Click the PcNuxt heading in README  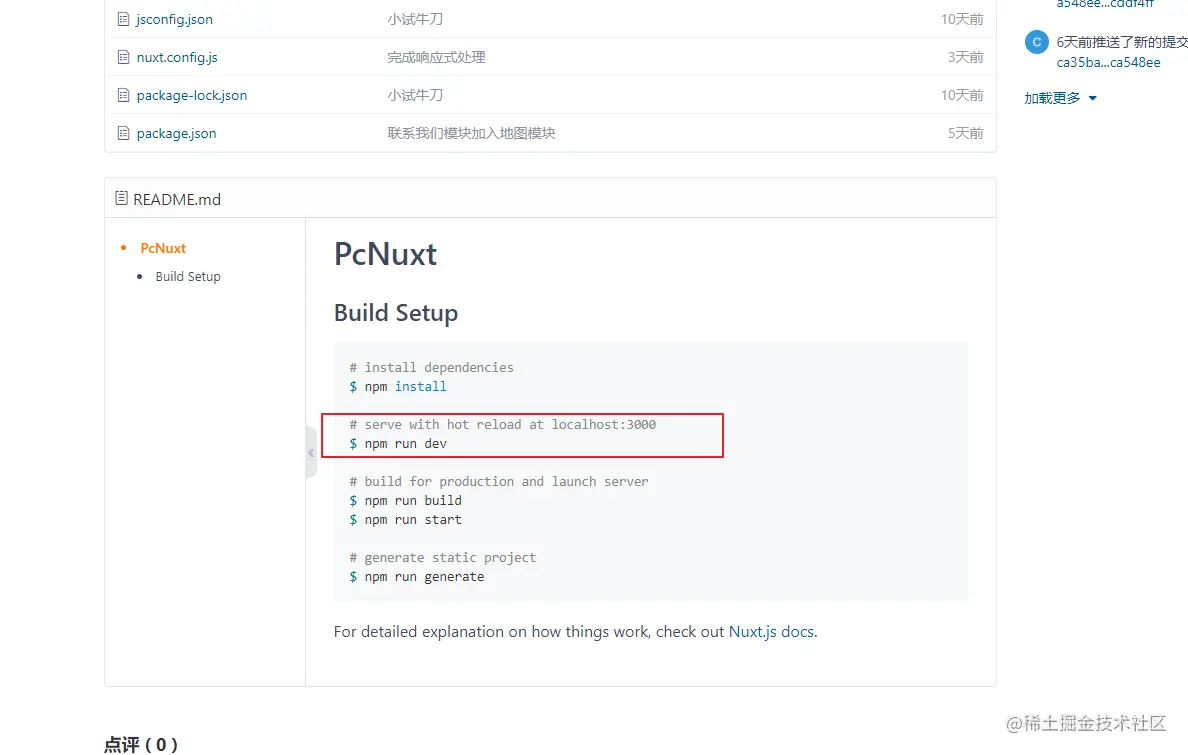[x=385, y=254]
